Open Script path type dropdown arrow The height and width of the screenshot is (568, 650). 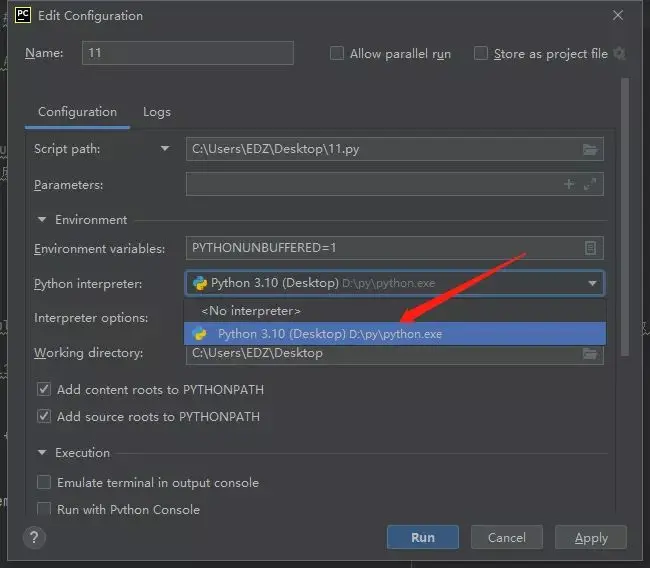click(x=165, y=148)
